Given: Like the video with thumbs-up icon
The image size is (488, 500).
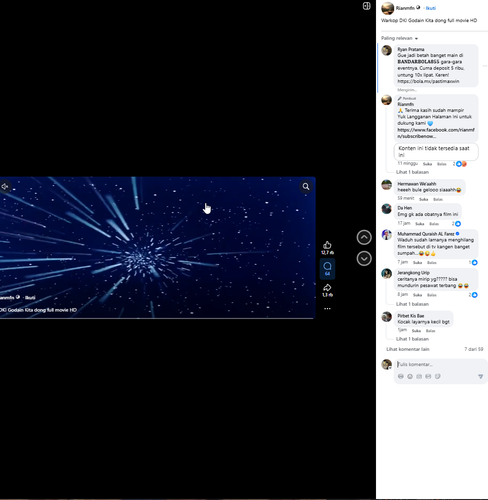Looking at the screenshot, I should (x=327, y=245).
